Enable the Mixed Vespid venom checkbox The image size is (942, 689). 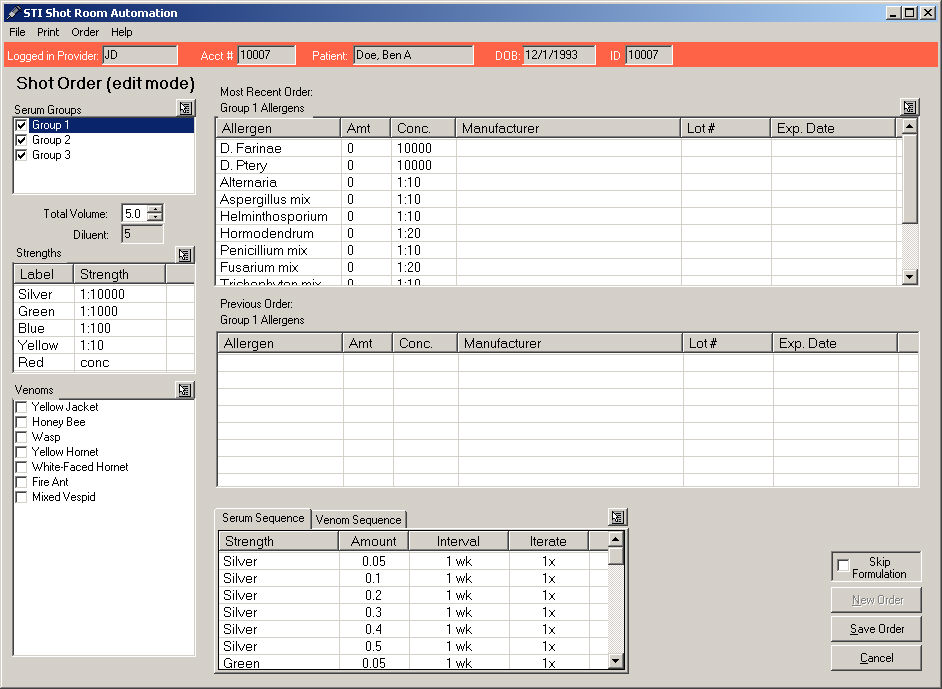pyautogui.click(x=22, y=497)
